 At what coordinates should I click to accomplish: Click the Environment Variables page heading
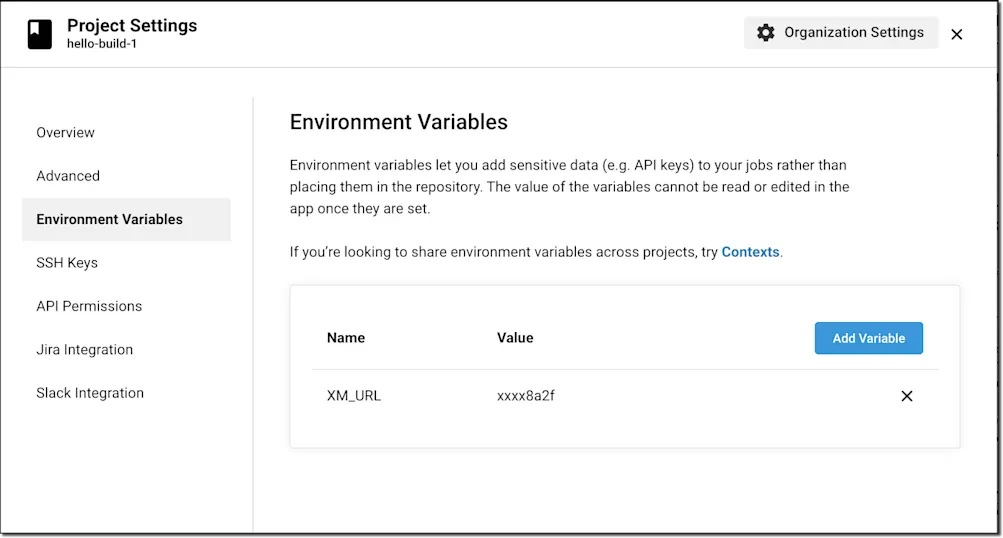click(x=399, y=122)
